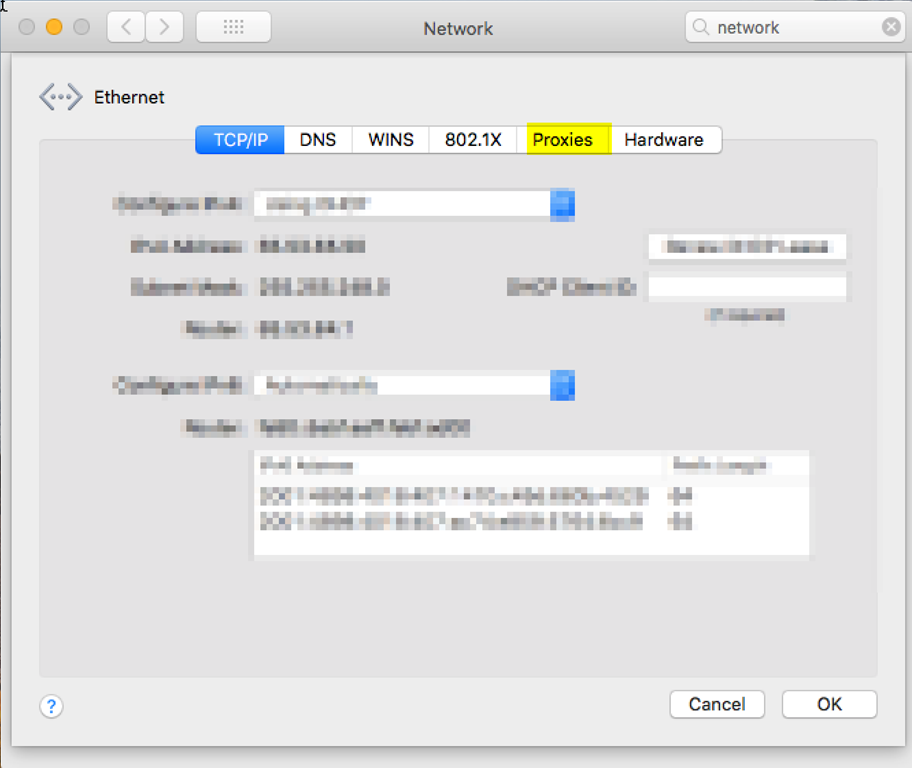
Task: Click the Renew DHCP Lease button
Action: (x=747, y=247)
